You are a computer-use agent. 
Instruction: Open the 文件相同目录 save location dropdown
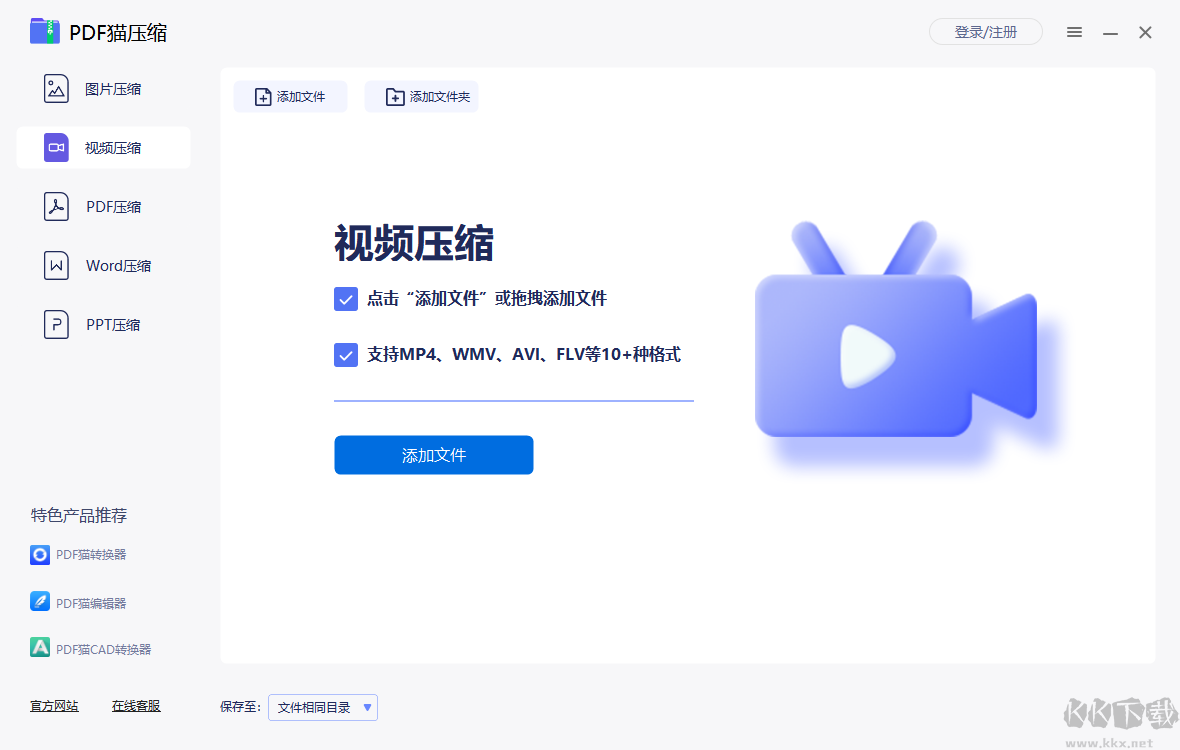[x=323, y=707]
